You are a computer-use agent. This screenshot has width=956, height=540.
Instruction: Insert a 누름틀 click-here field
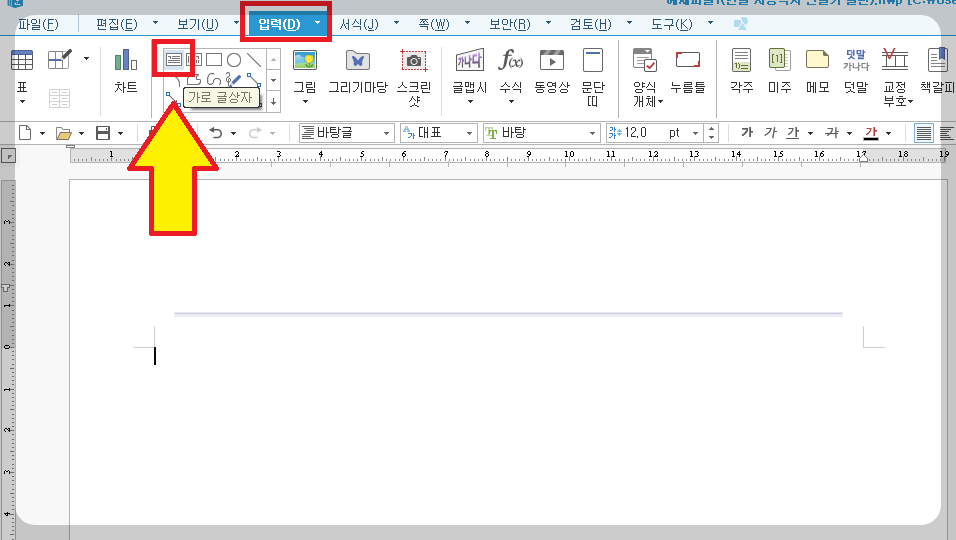tap(688, 71)
